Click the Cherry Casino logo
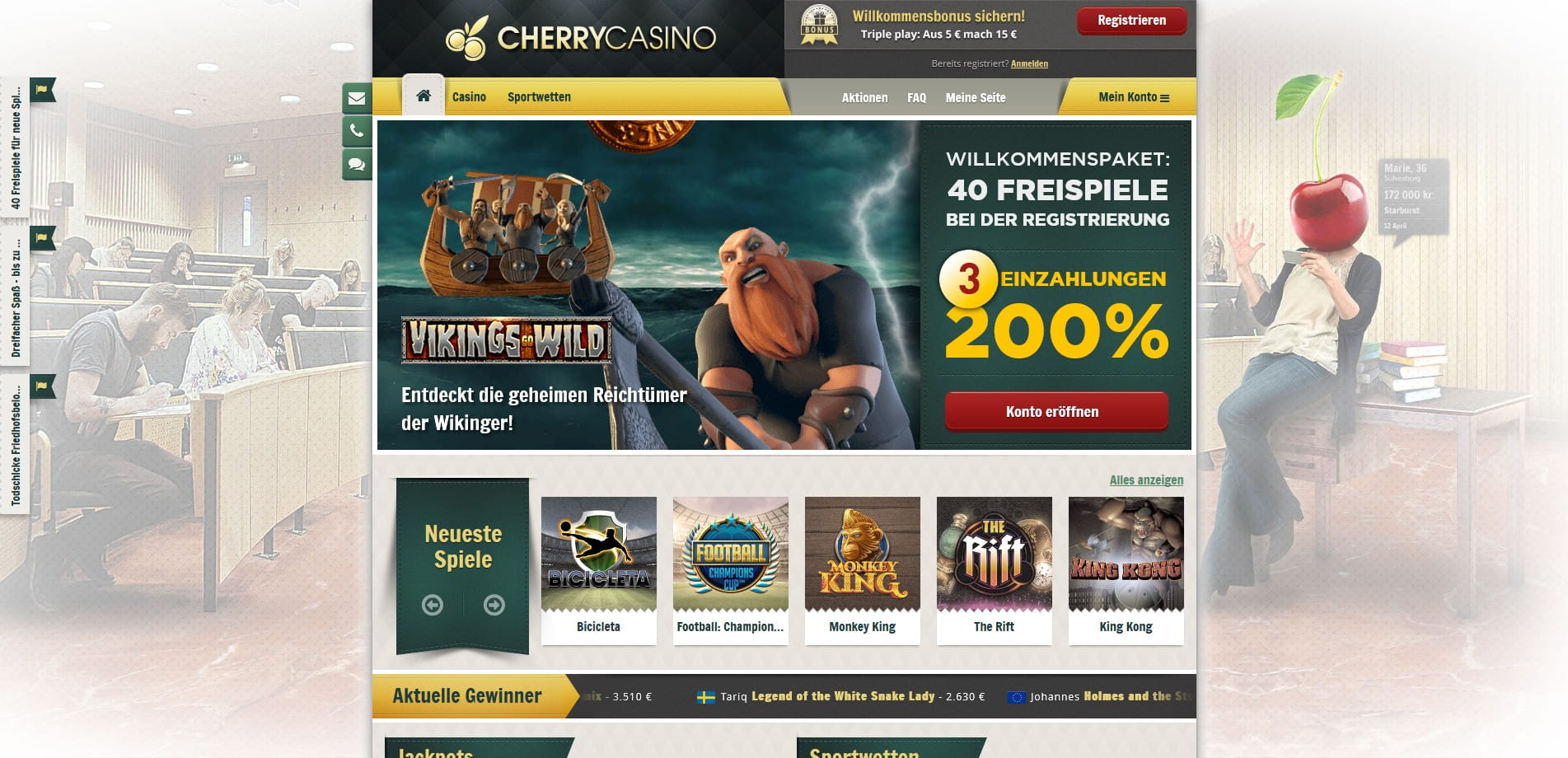 pos(581,38)
